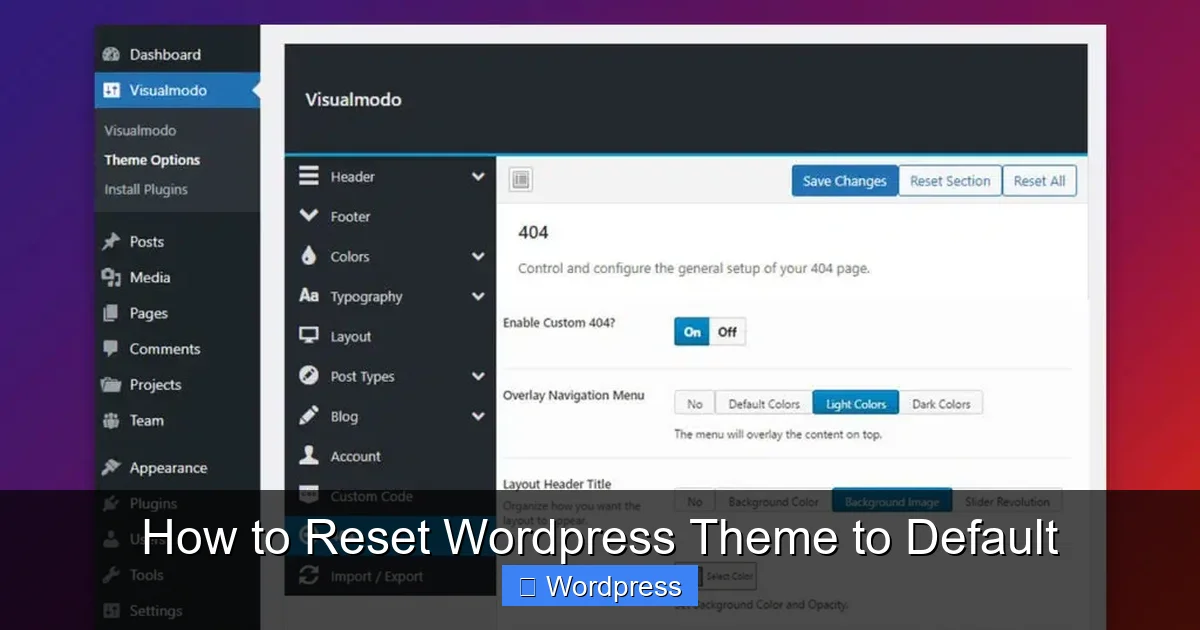
Task: Open Theme Options submenu item
Action: (152, 160)
